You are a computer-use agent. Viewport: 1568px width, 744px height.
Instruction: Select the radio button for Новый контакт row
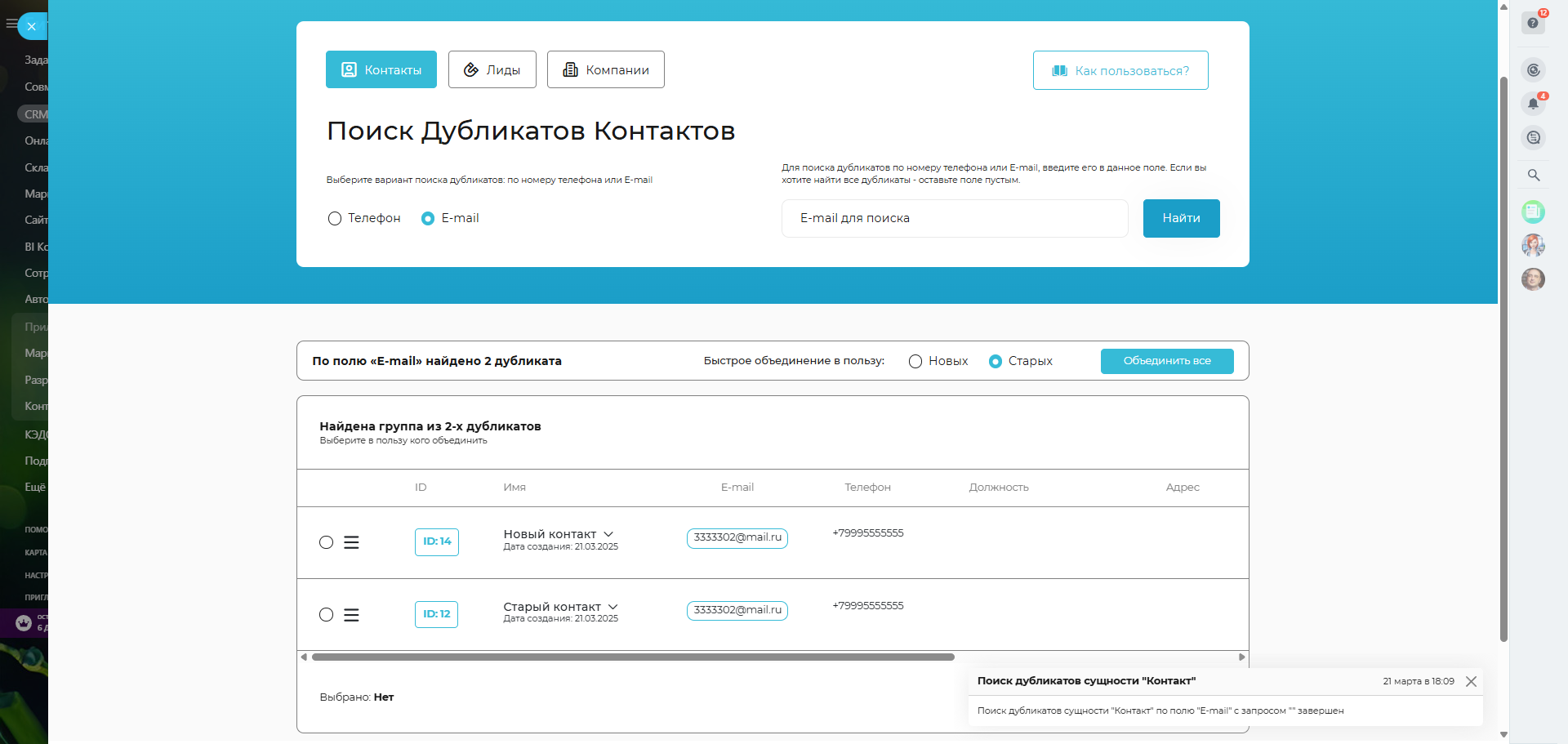point(326,542)
